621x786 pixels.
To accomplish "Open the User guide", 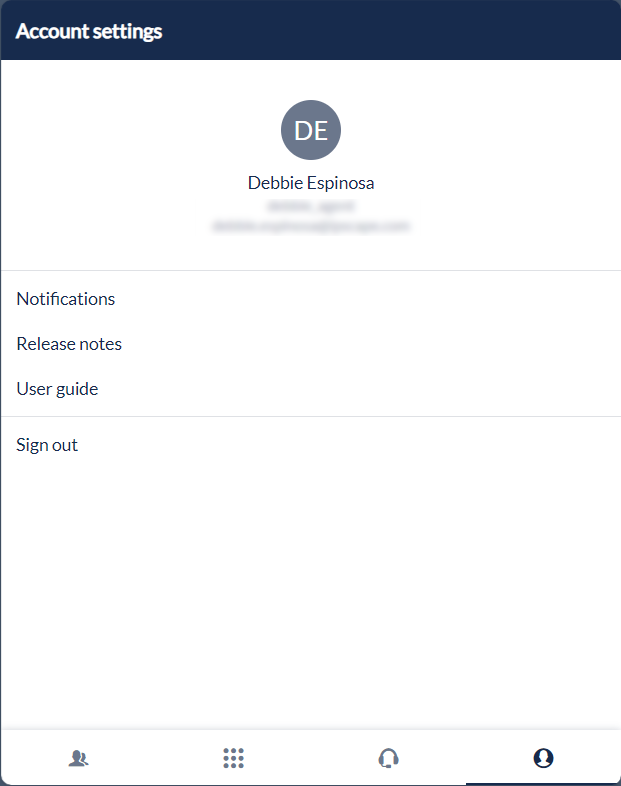I will (x=57, y=389).
